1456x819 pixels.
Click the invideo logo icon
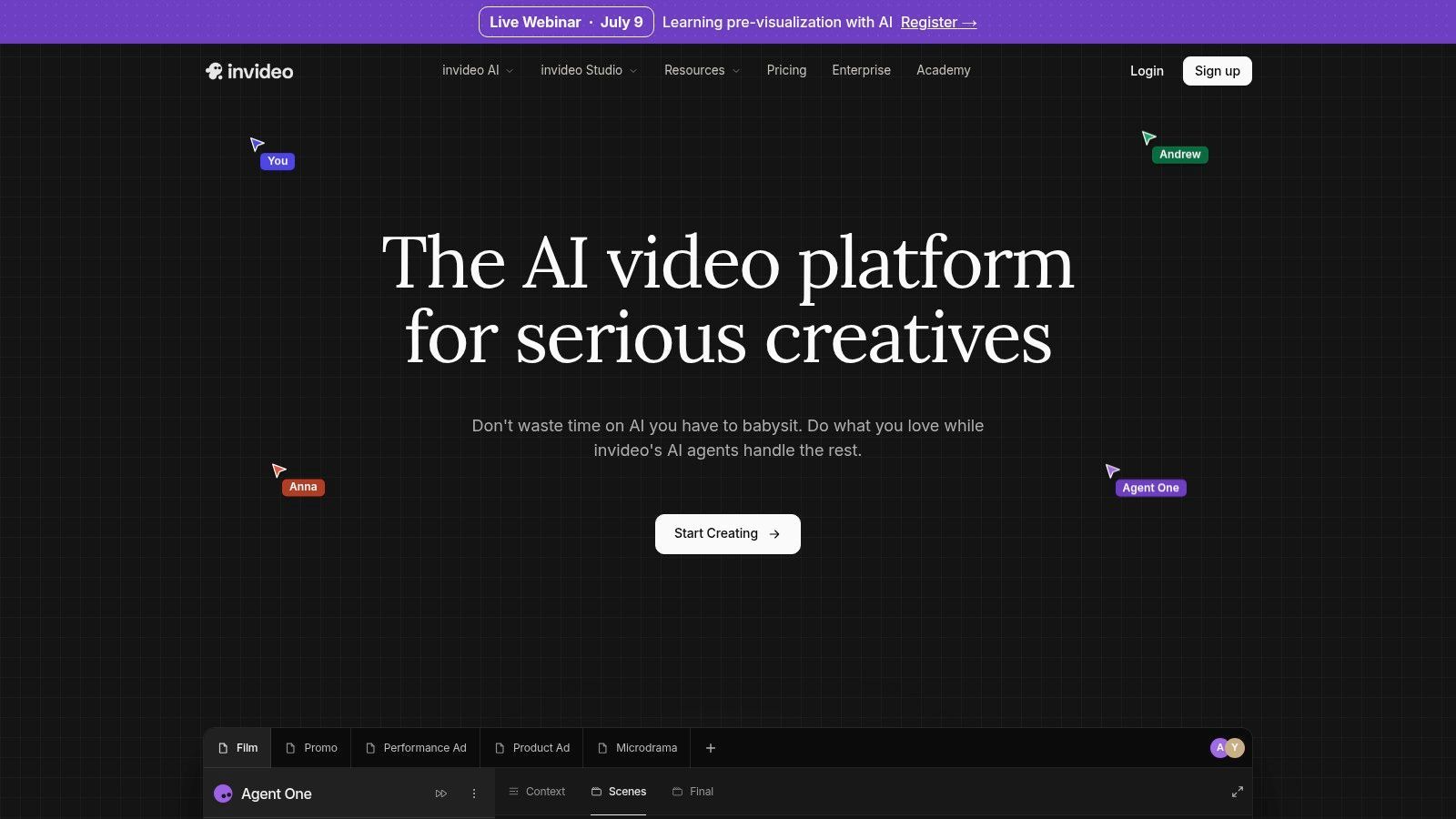(214, 71)
